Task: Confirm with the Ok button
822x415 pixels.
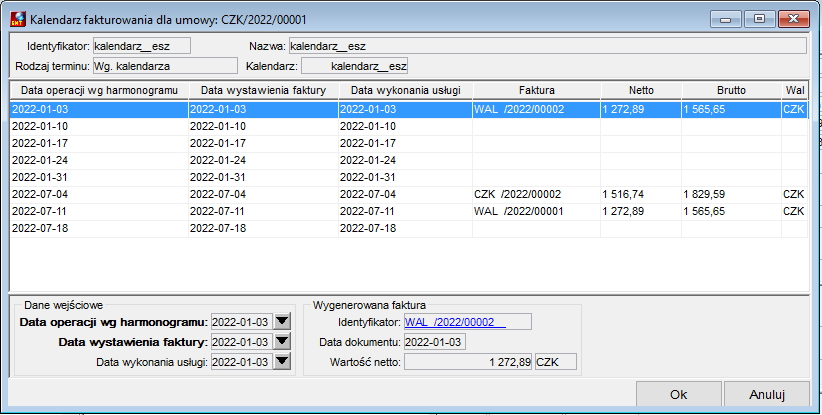Action: [678, 395]
